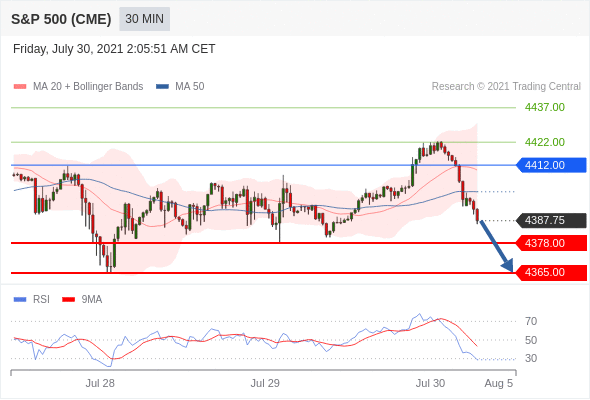Click the 30 MIN timeframe button
The image size is (590, 400).
click(144, 19)
